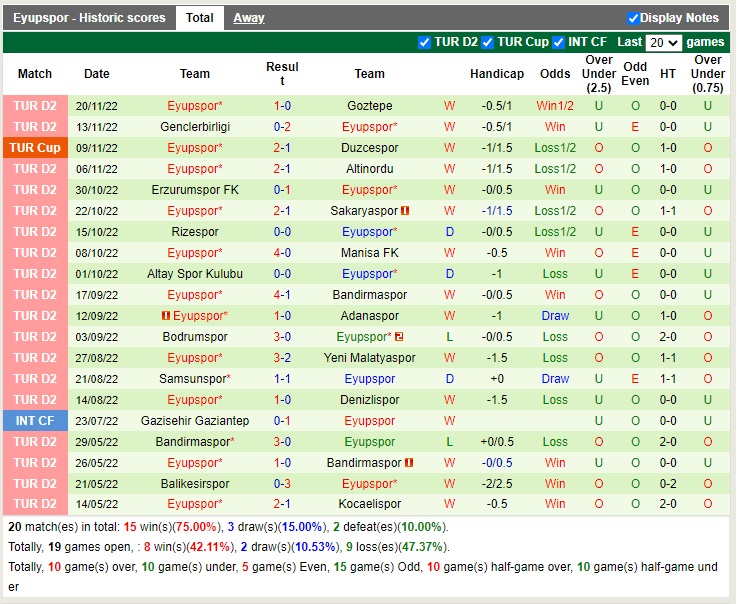This screenshot has height=604, width=737.
Task: Click the 0-2 score at Genclerbirligi
Action: point(282,127)
